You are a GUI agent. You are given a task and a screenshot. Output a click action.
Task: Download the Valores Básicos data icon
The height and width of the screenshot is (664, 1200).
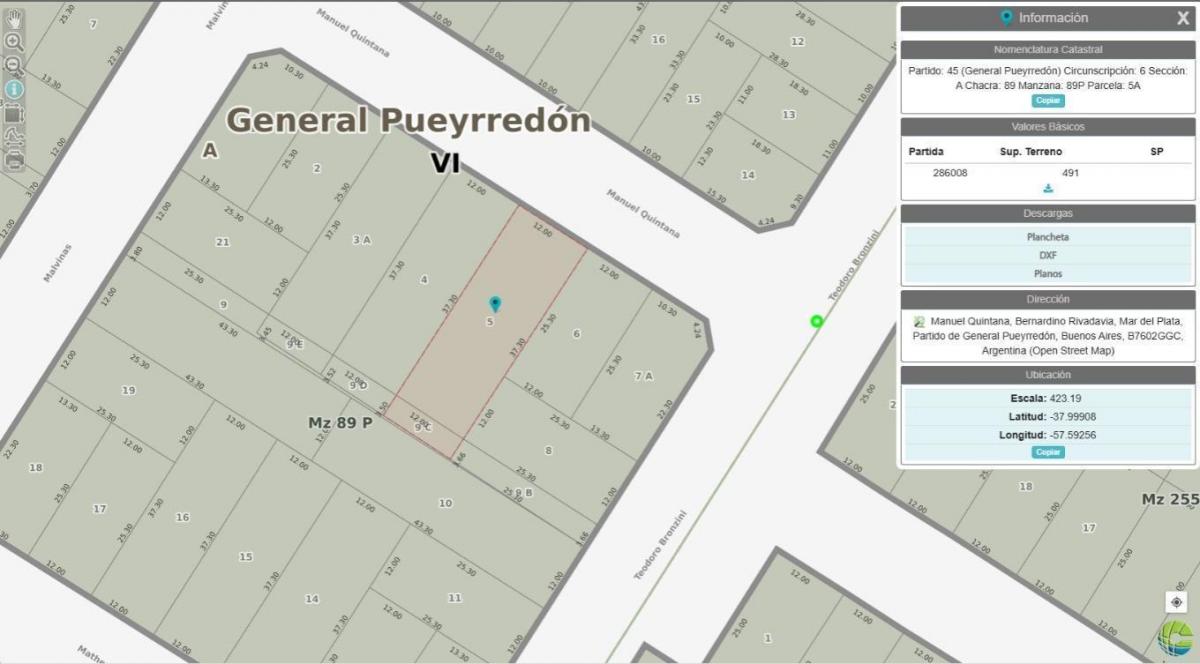[1048, 188]
